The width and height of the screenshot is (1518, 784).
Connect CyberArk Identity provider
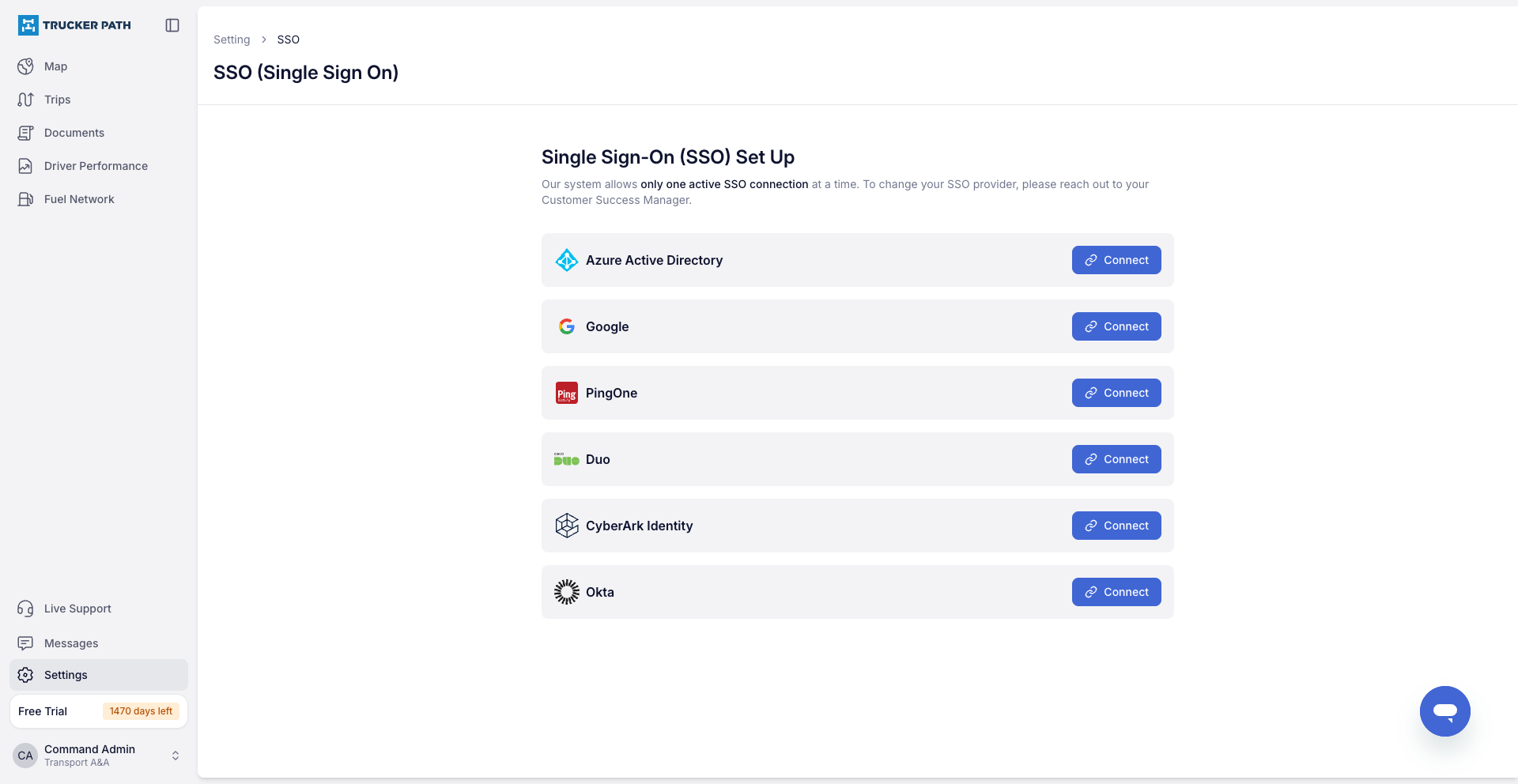pos(1116,526)
